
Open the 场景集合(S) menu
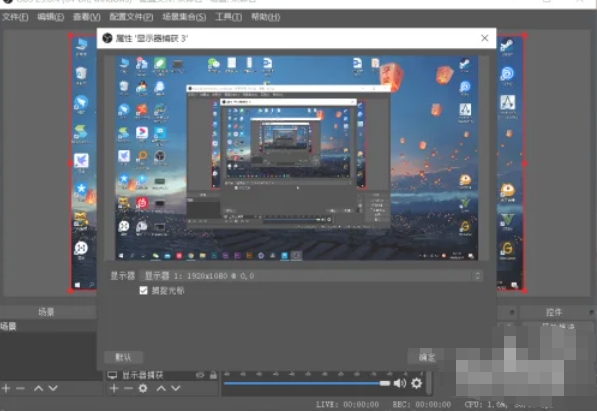click(x=184, y=17)
